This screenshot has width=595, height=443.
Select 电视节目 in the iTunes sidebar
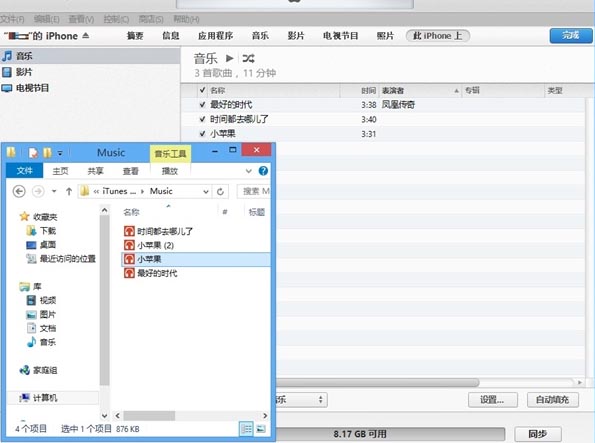pyautogui.click(x=26, y=88)
